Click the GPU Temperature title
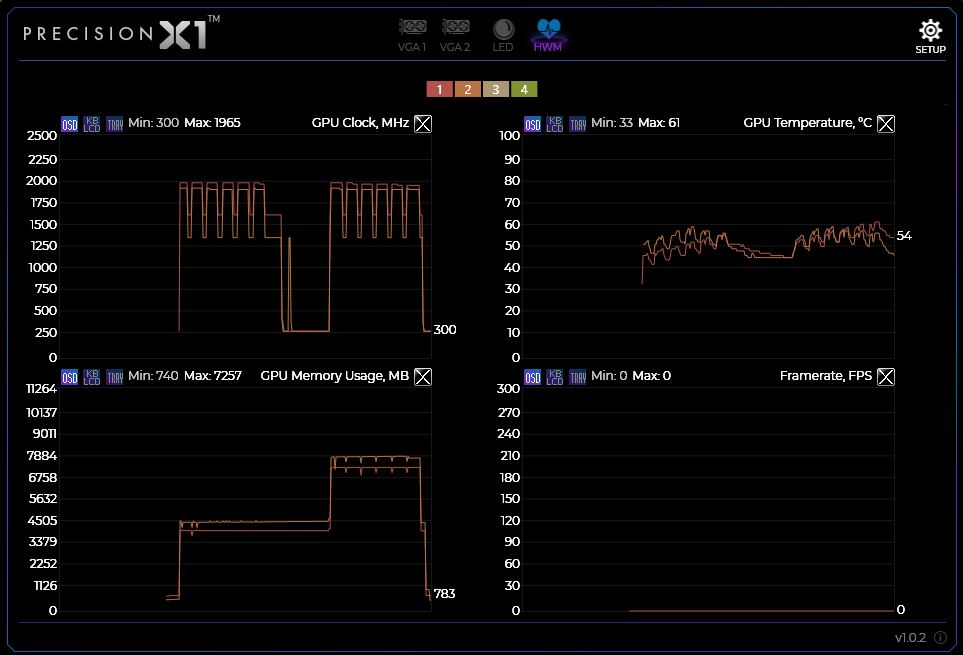 pyautogui.click(x=808, y=123)
